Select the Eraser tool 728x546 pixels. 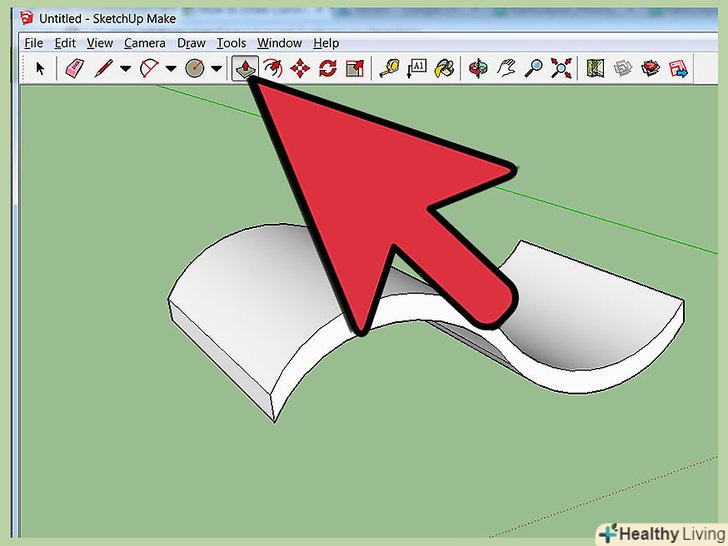point(74,68)
